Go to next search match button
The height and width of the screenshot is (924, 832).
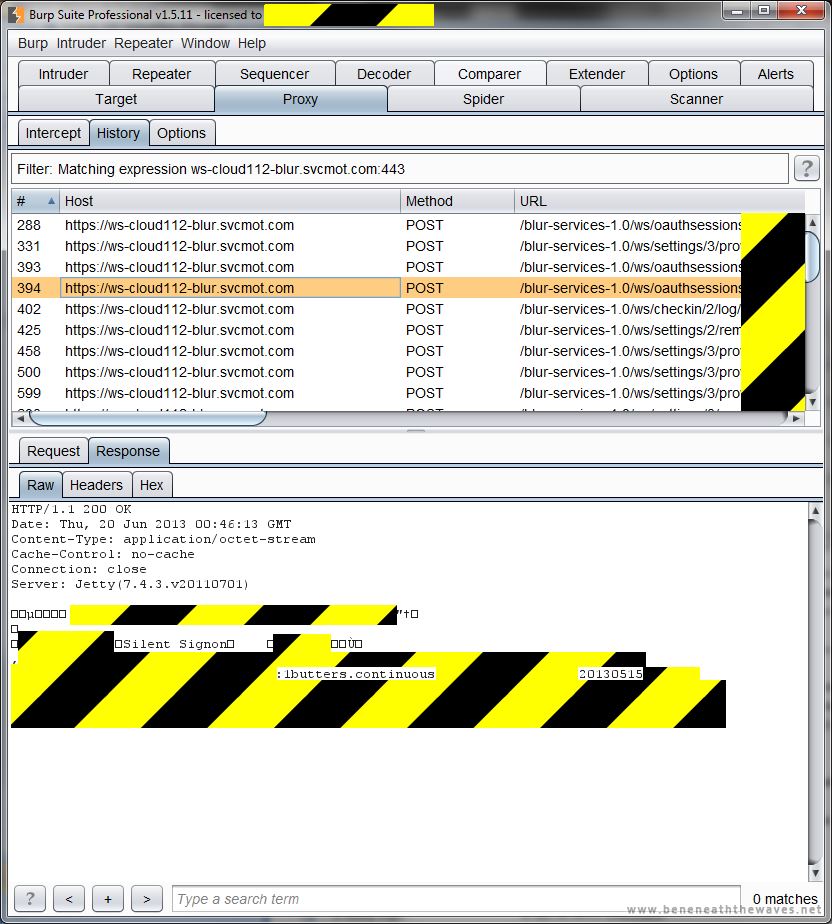tap(147, 899)
